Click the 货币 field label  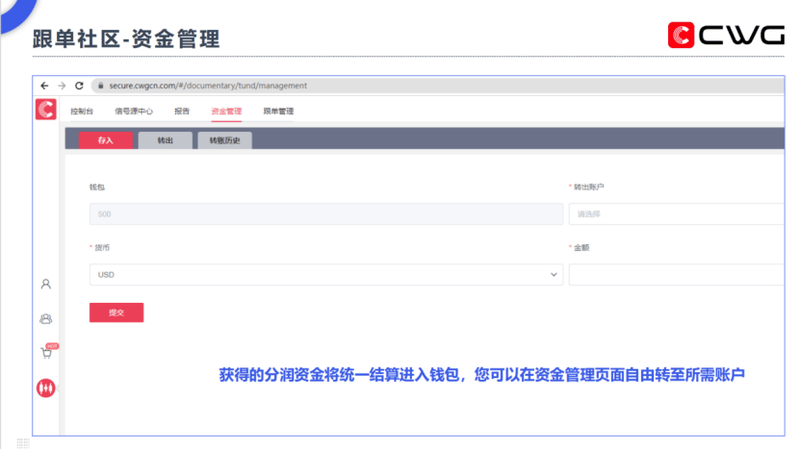pyautogui.click(x=102, y=247)
